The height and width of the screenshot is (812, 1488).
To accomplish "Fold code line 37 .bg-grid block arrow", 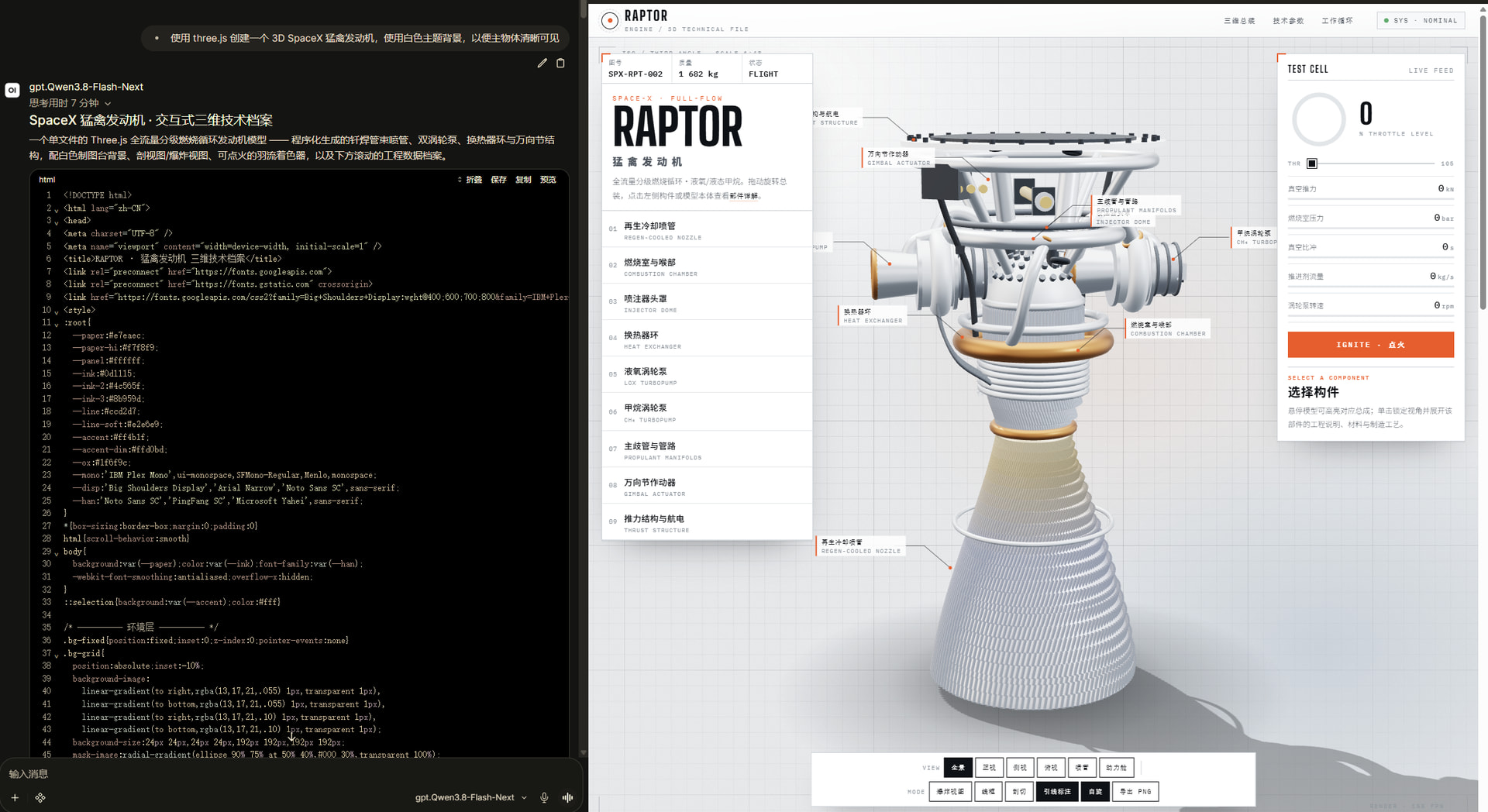I will pyautogui.click(x=57, y=655).
